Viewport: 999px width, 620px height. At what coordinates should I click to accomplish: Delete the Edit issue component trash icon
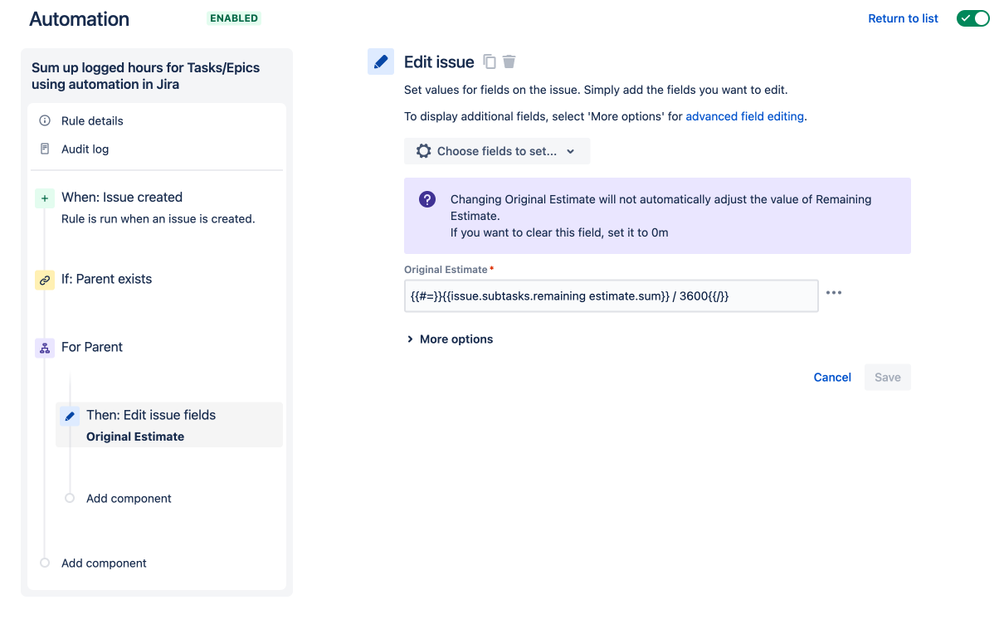click(508, 62)
